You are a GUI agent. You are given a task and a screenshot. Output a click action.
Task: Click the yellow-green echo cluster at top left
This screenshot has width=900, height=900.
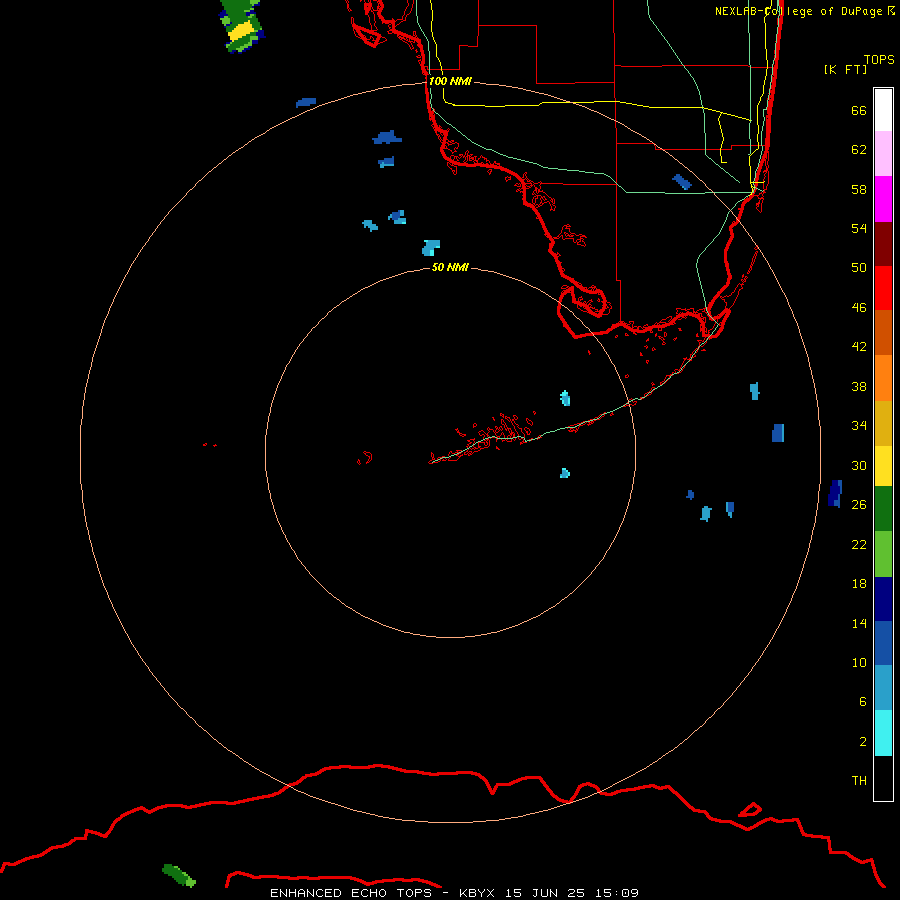point(243,26)
